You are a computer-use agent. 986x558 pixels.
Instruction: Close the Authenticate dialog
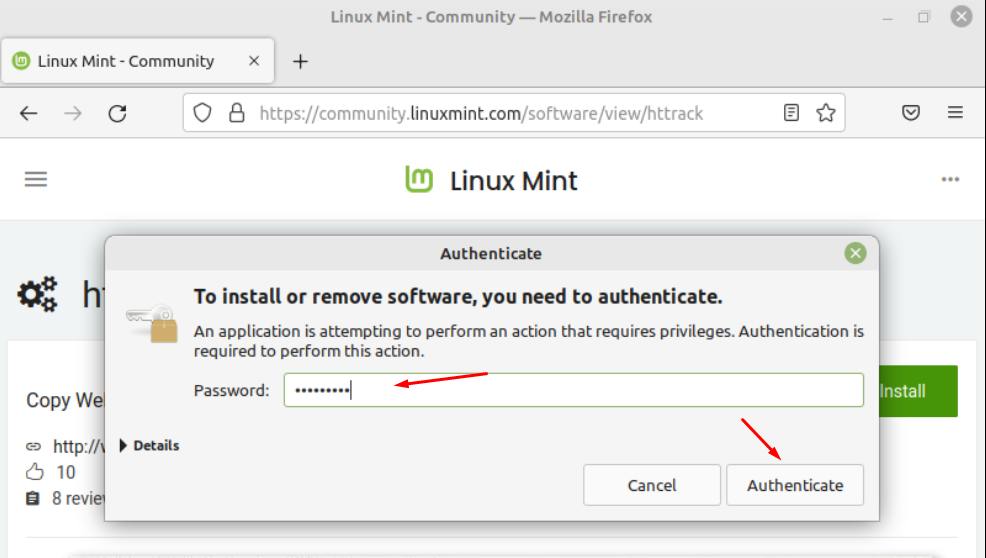coord(855,254)
